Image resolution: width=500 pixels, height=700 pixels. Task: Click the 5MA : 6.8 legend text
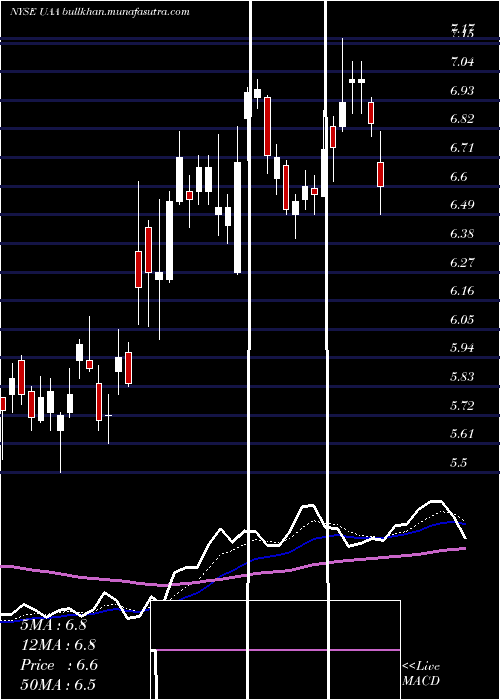click(x=54, y=625)
